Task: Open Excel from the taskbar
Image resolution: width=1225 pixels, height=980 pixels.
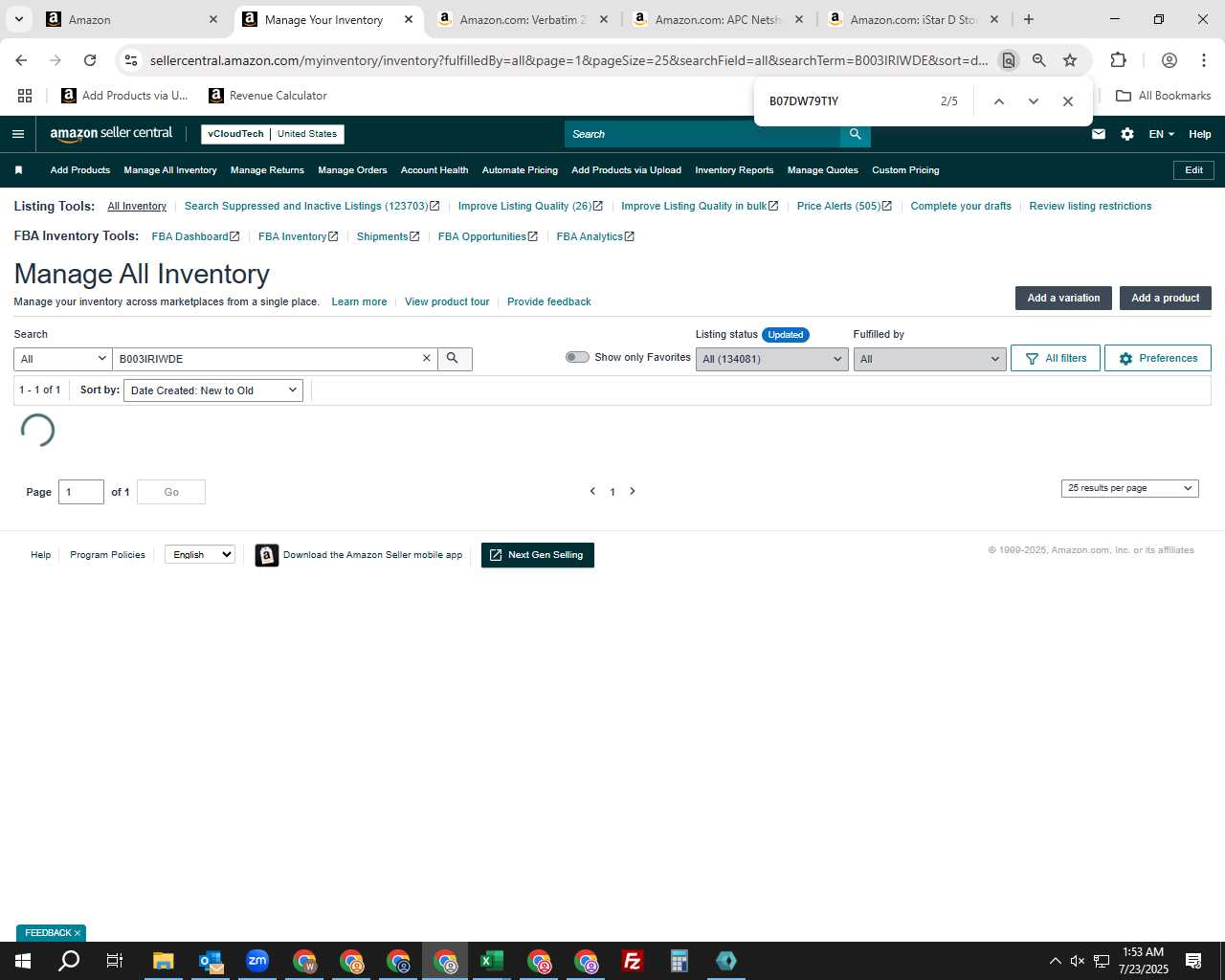Action: coord(492,961)
